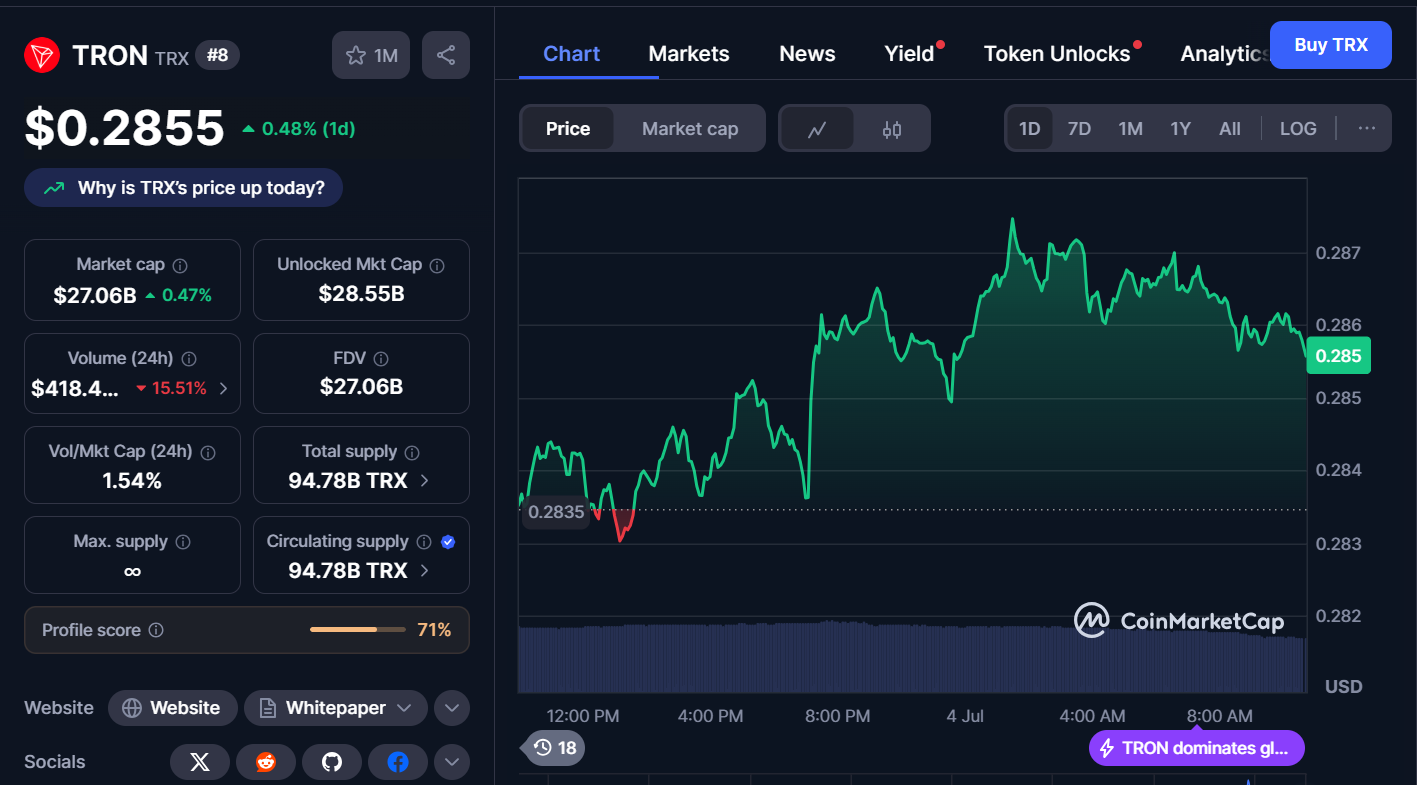Screen dimensions: 1417x785
Task: Click info icon beside Profile score
Action: [x=156, y=630]
